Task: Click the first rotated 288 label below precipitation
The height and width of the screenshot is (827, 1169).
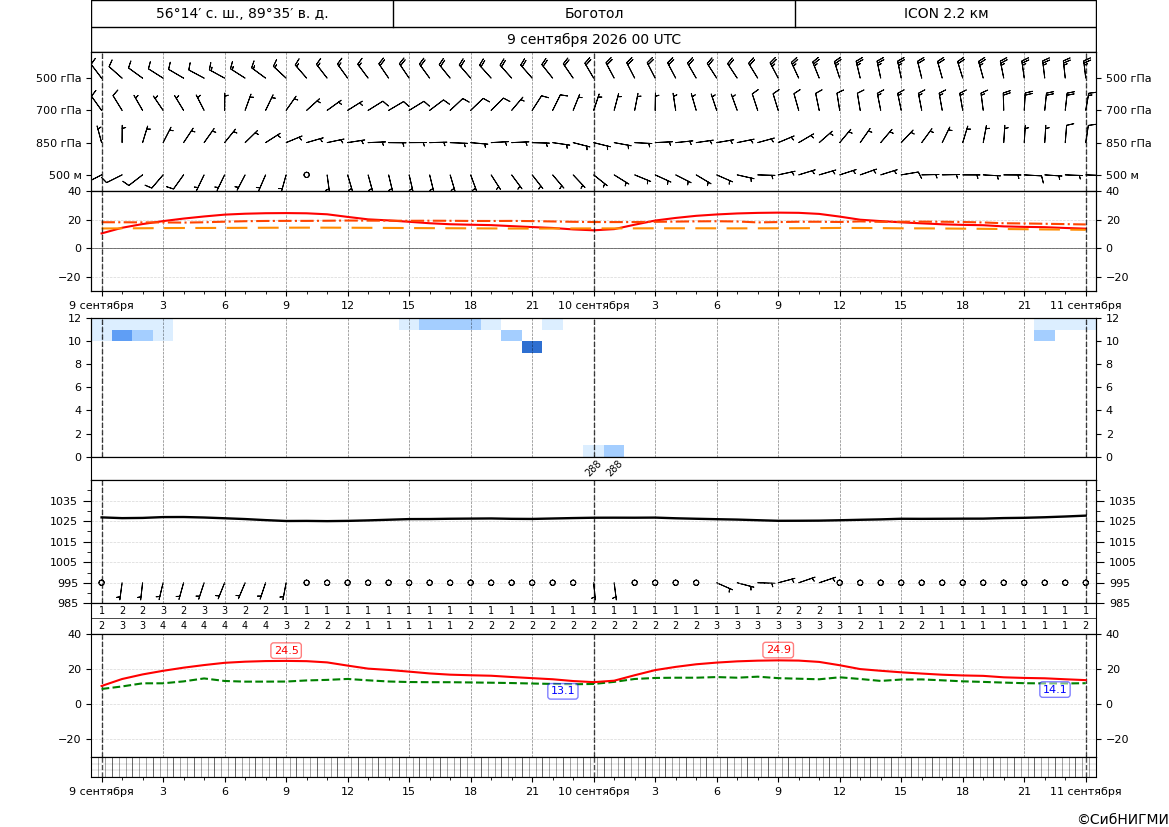Action: tap(592, 468)
